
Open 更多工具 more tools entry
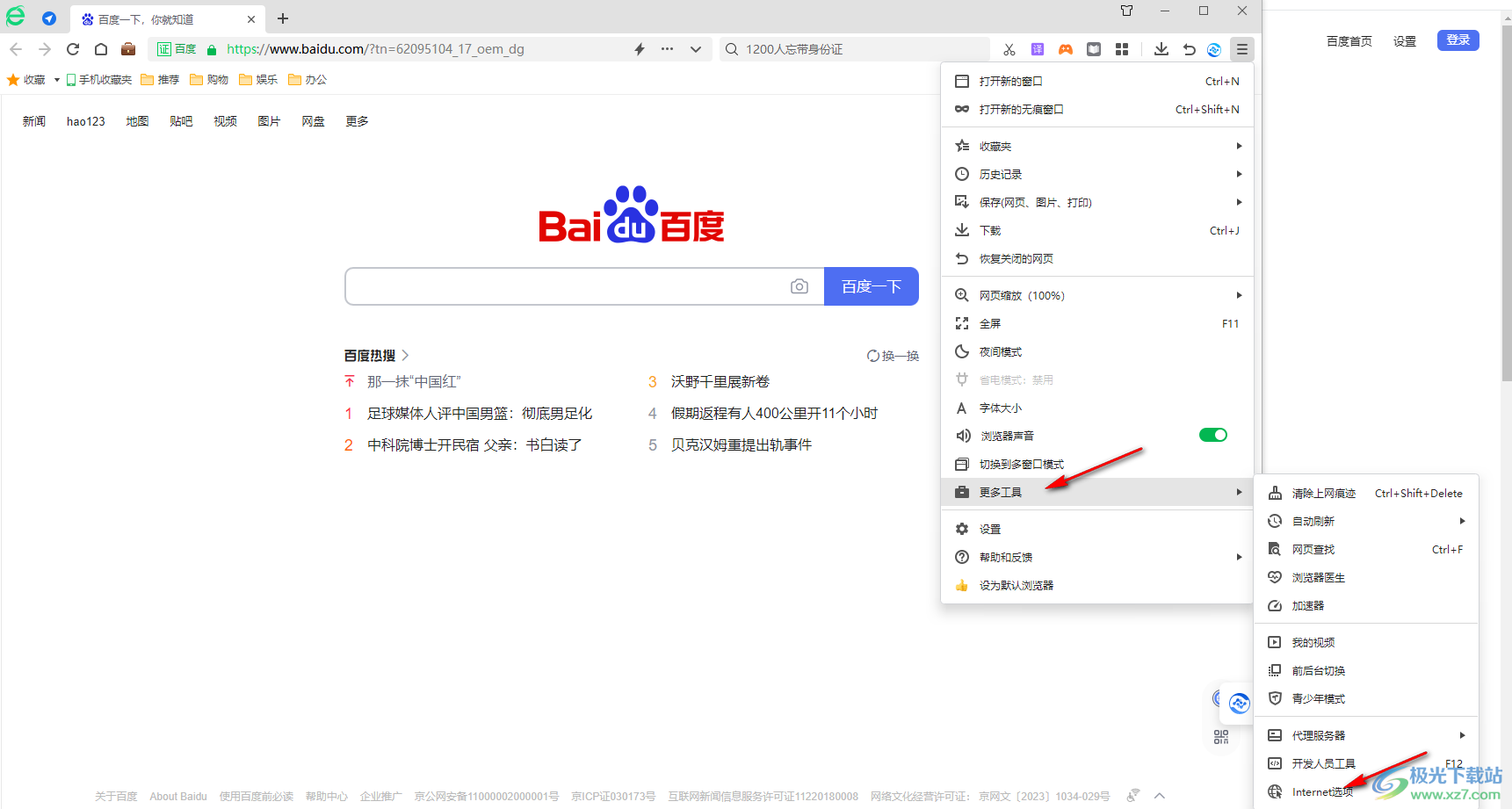click(x=1097, y=492)
